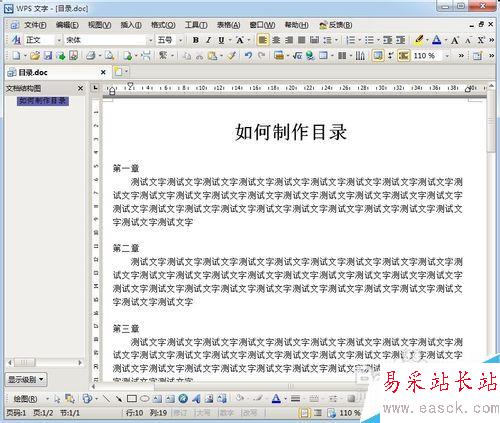Apply the yellow highlight color
500x423 pixels.
(419, 40)
